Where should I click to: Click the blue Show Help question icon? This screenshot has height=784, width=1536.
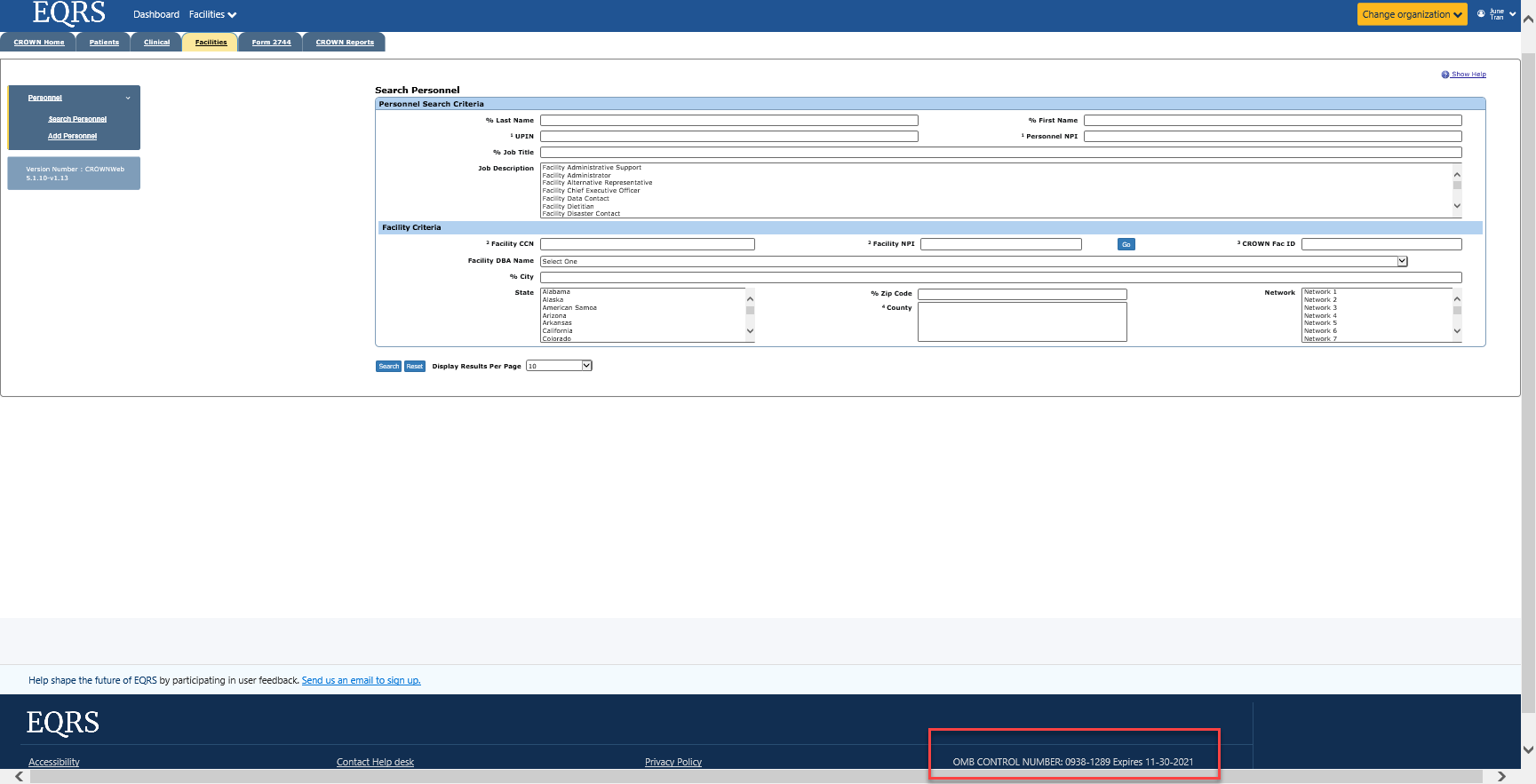click(1445, 75)
